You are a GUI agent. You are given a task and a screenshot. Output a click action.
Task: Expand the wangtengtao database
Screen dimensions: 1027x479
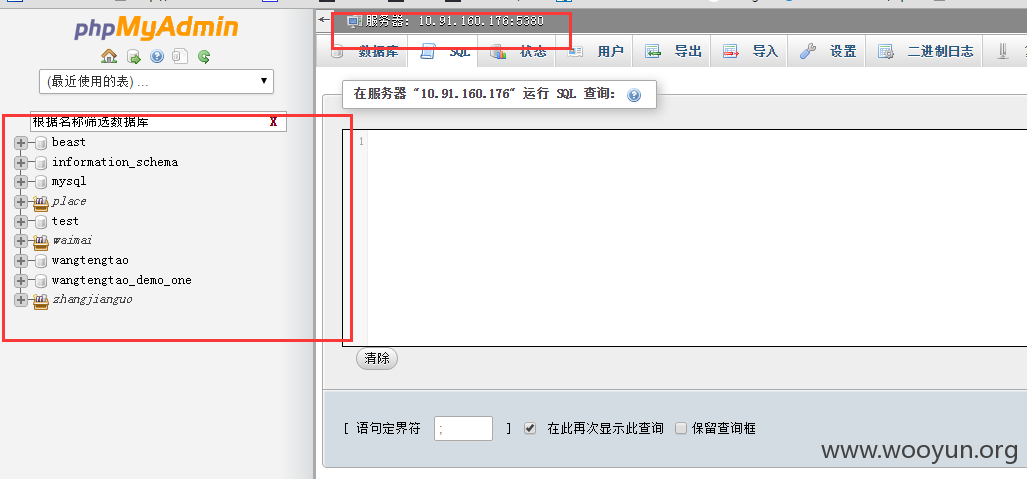tap(21, 261)
